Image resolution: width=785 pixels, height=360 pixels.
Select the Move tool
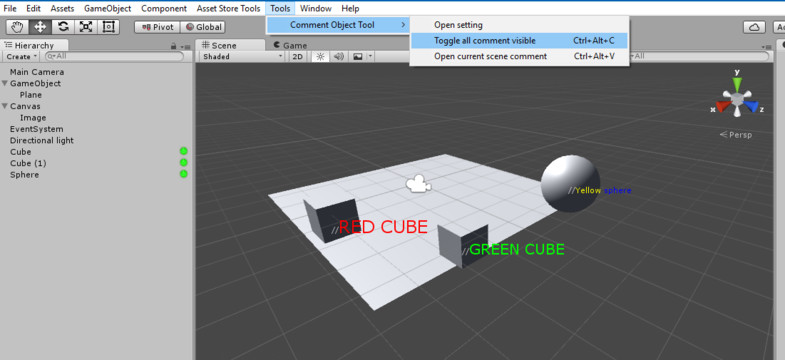pos(40,27)
